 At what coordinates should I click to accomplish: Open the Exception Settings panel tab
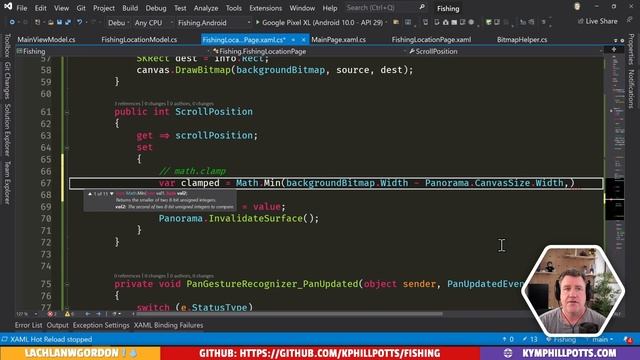[101, 325]
